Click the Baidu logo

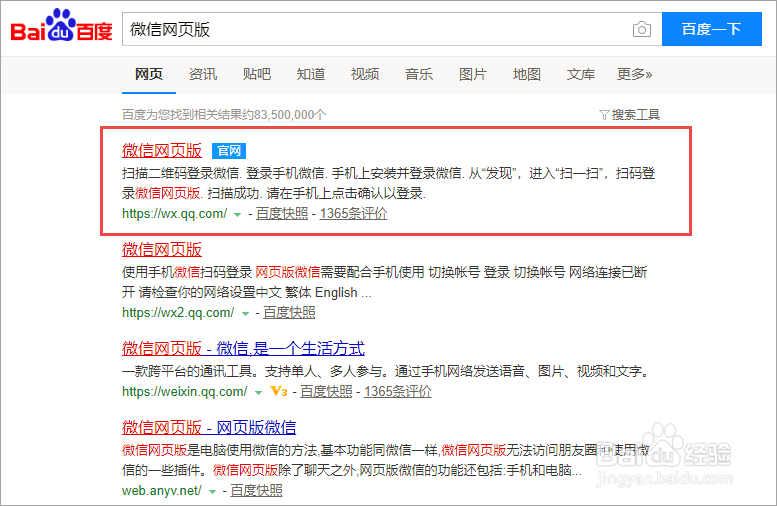point(61,25)
